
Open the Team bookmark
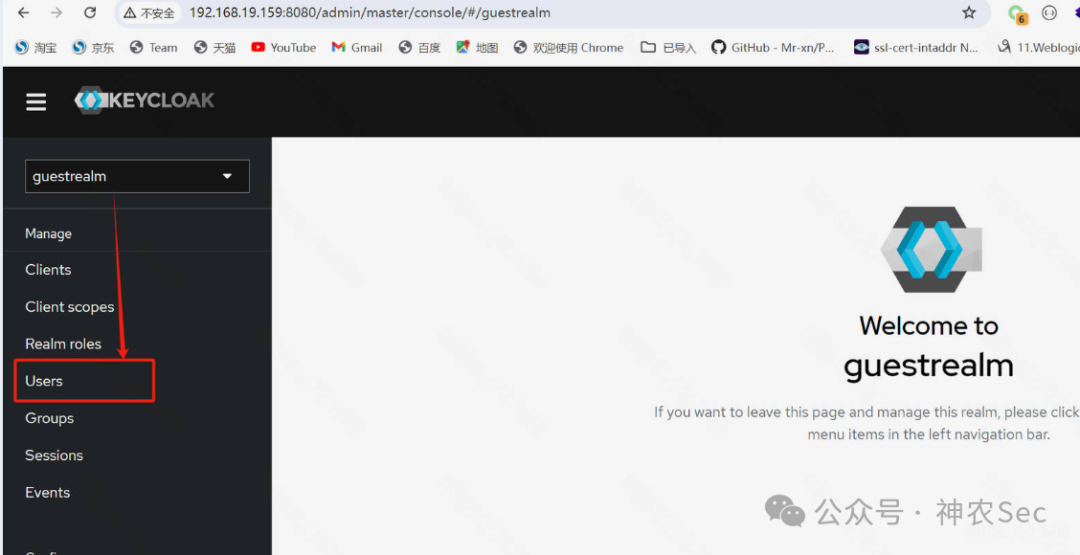tap(154, 48)
